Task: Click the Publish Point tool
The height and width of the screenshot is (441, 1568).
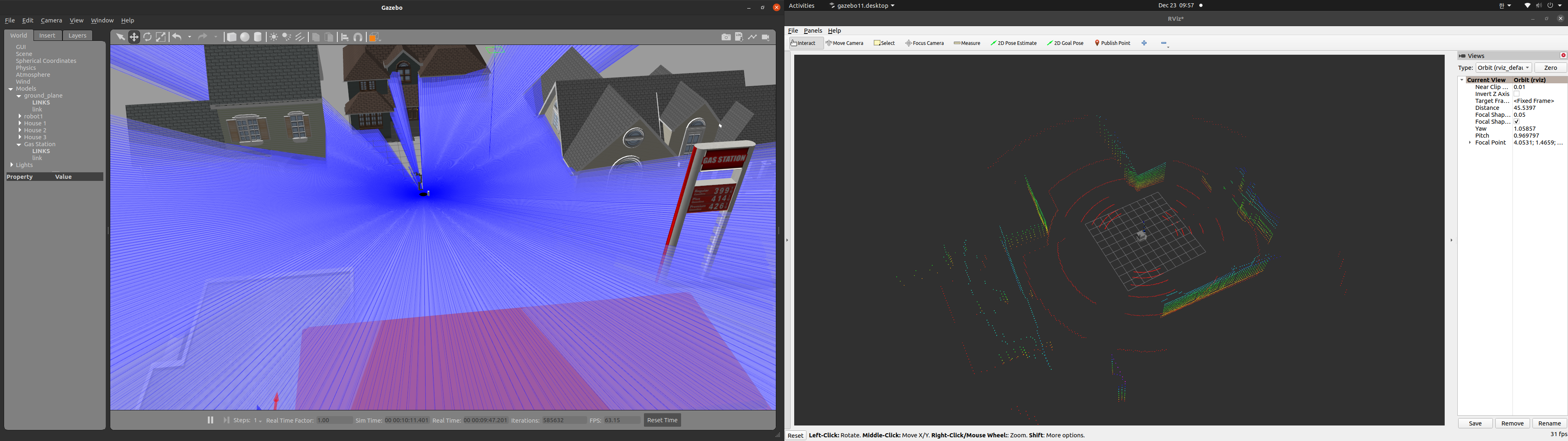Action: [1112, 43]
